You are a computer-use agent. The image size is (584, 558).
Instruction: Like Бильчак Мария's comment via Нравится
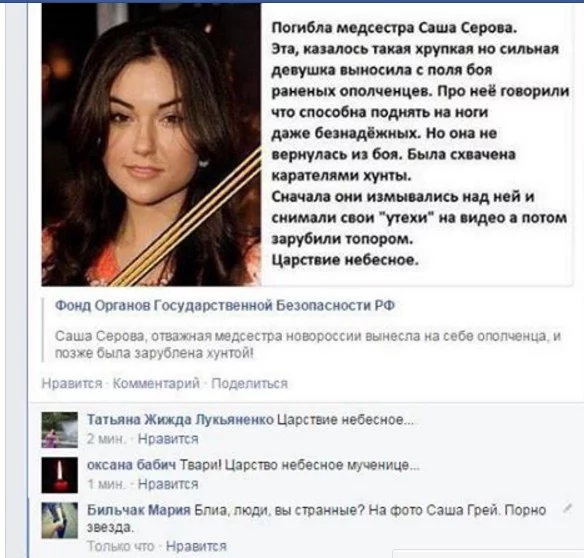point(196,546)
